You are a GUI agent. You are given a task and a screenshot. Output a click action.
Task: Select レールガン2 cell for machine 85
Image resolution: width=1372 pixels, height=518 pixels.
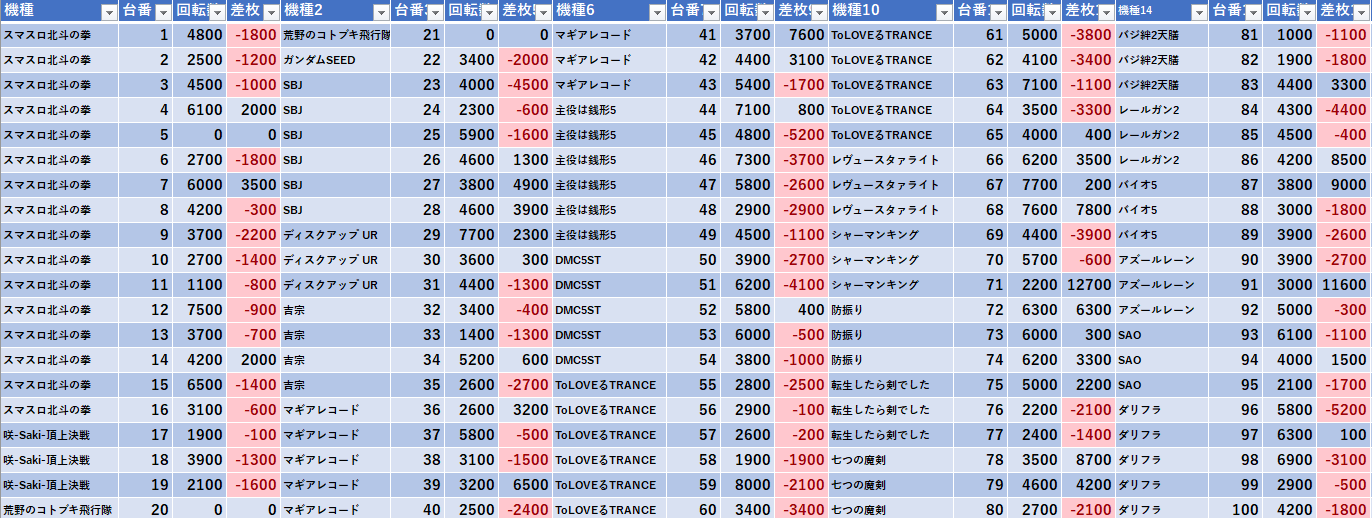pyautogui.click(x=1162, y=135)
